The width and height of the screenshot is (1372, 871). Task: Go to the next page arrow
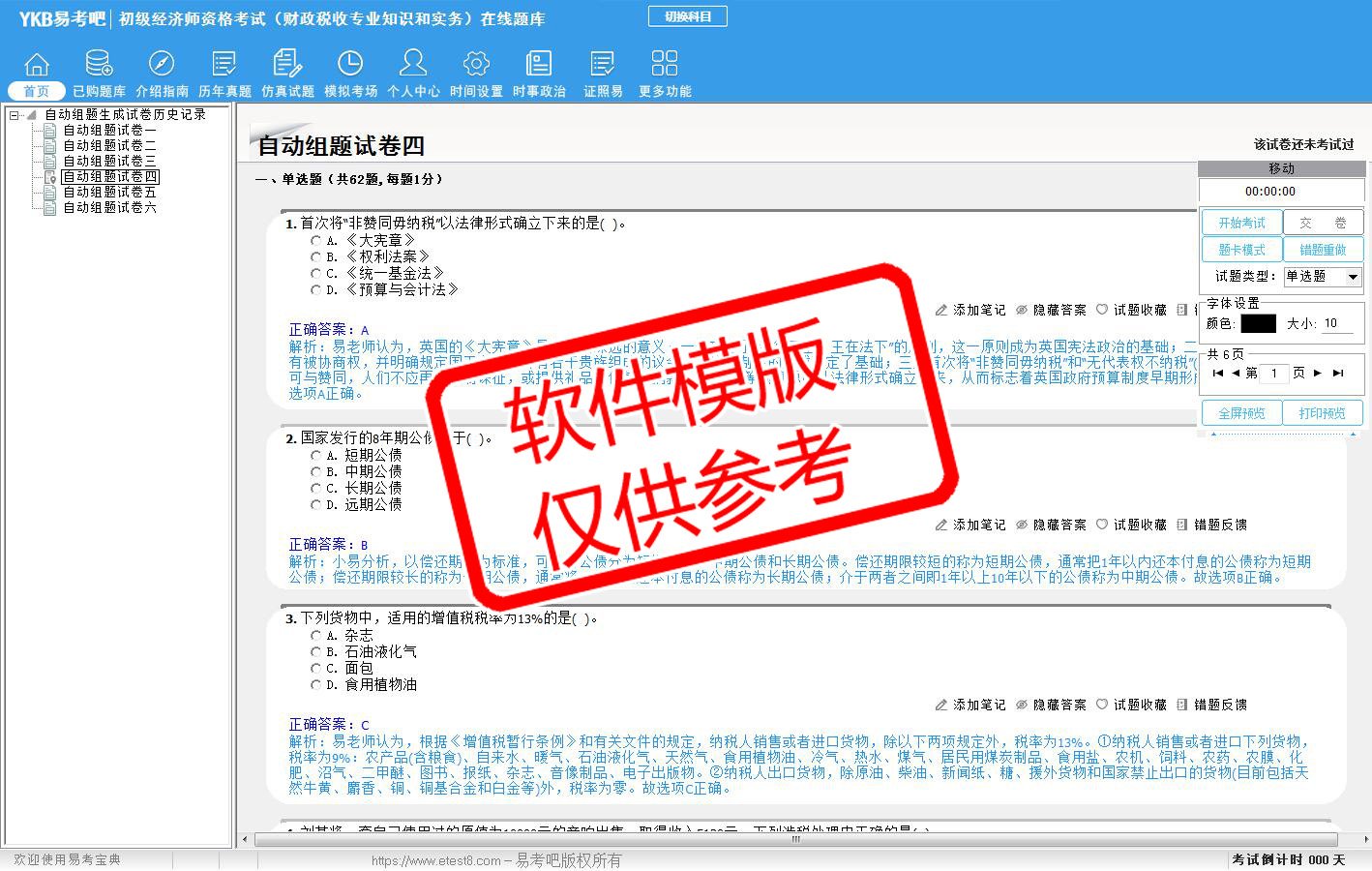(1318, 373)
